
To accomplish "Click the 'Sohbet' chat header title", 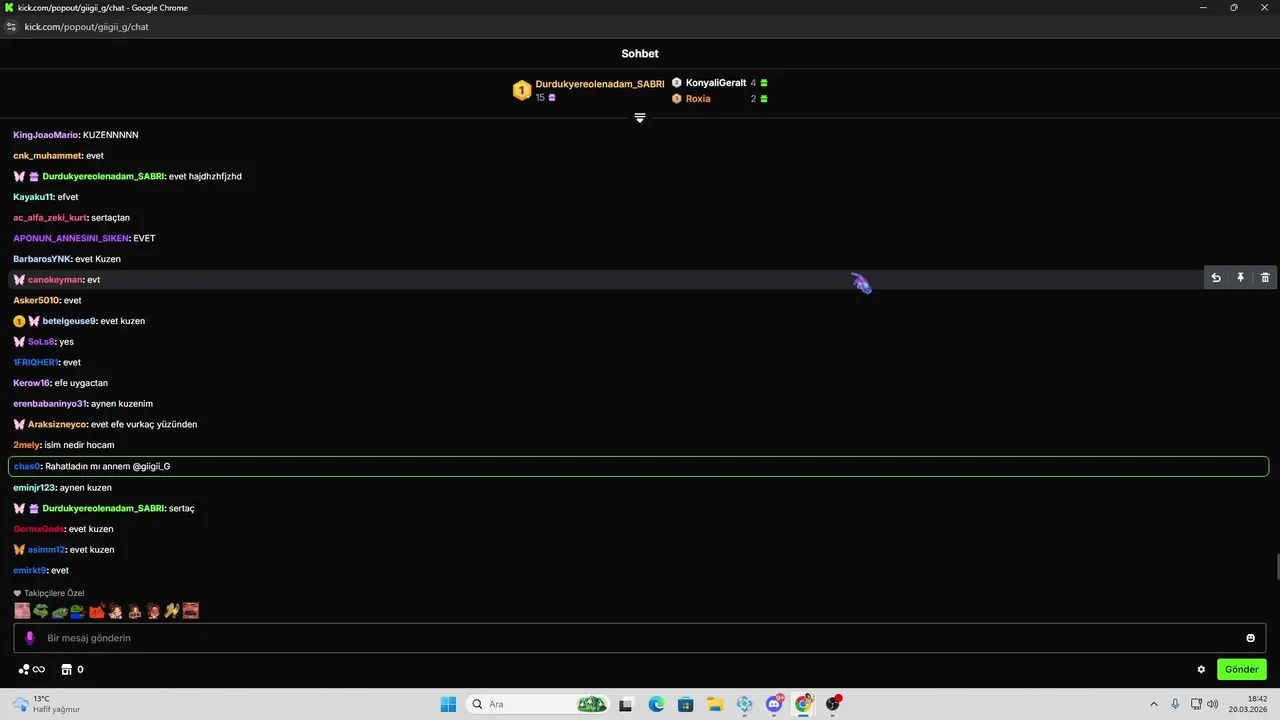I will pos(640,54).
